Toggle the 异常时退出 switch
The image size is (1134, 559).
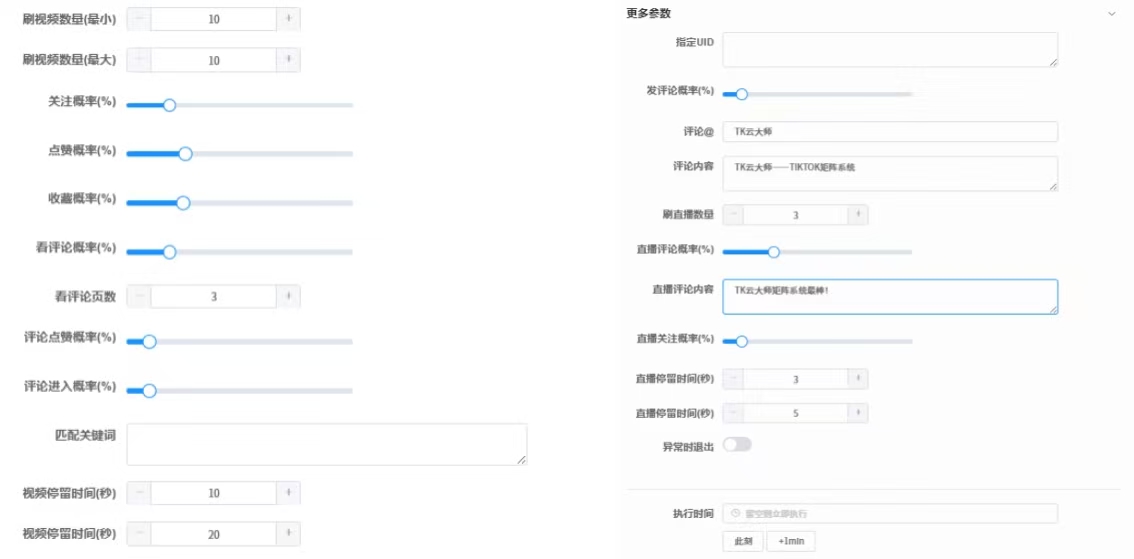click(x=737, y=445)
